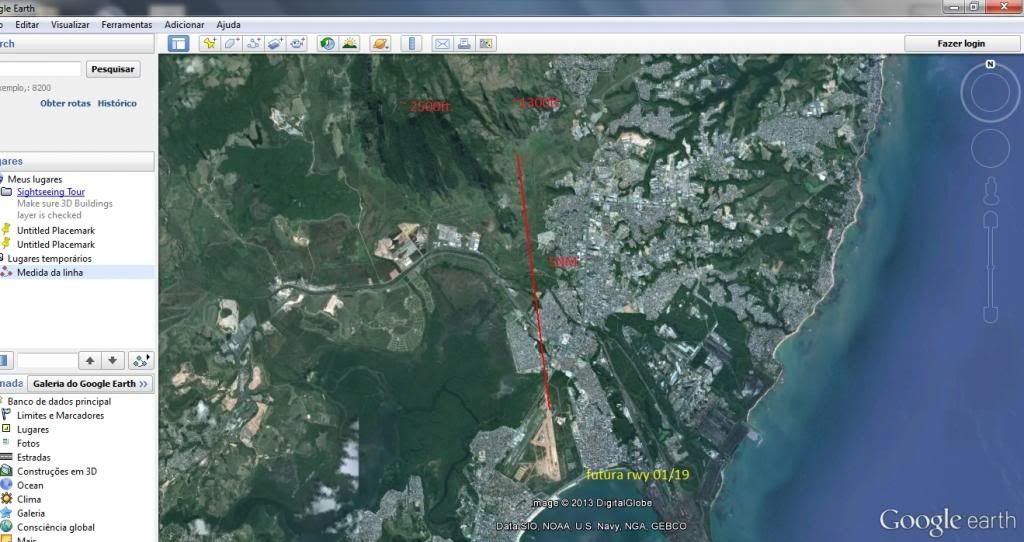The height and width of the screenshot is (542, 1024).
Task: Open the planet switcher (Saturn) dropdown
Action: (x=380, y=44)
